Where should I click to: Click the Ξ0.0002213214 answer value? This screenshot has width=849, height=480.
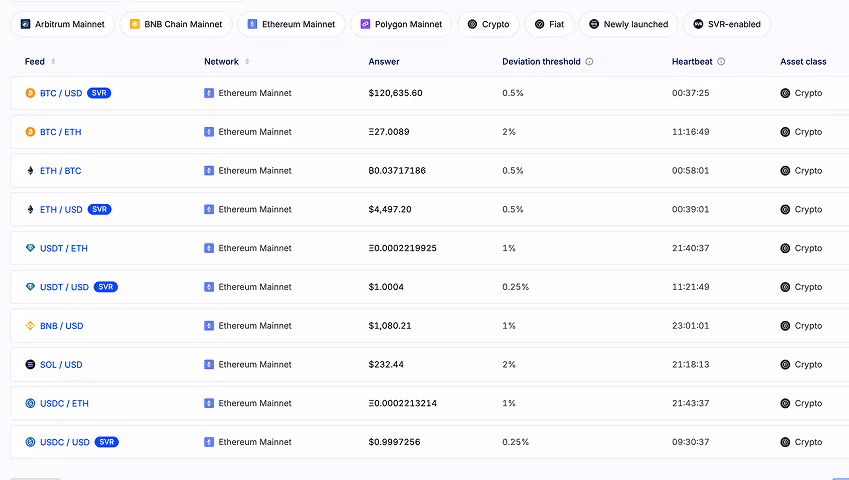pos(402,404)
